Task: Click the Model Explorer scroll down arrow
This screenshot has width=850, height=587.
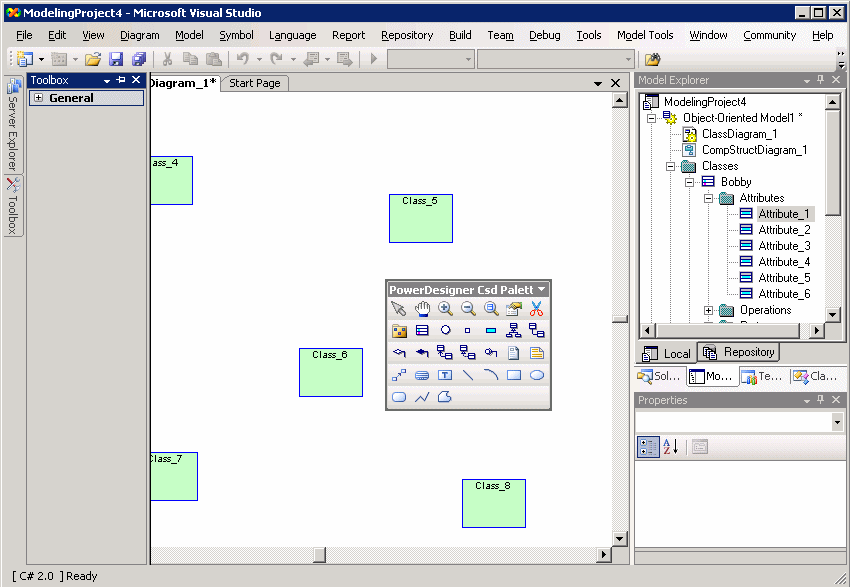Action: point(833,314)
